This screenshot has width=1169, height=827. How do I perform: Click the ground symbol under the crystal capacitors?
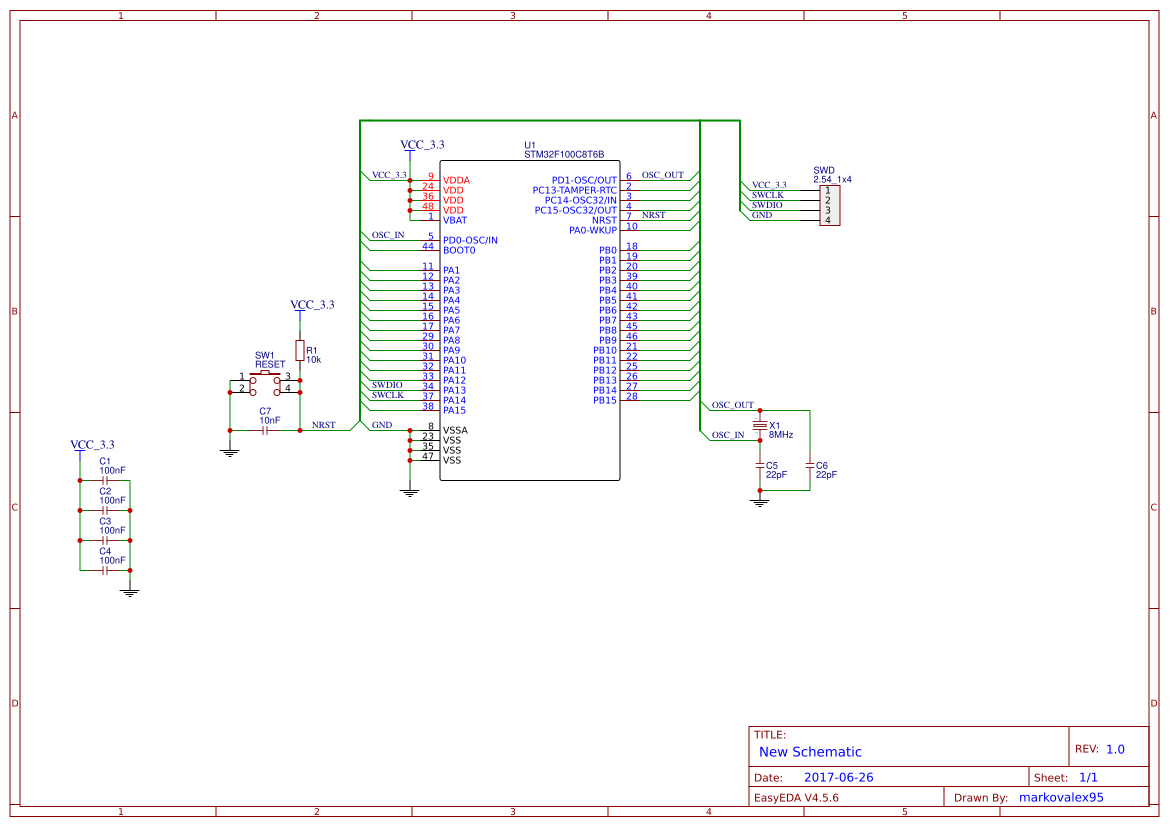click(760, 503)
